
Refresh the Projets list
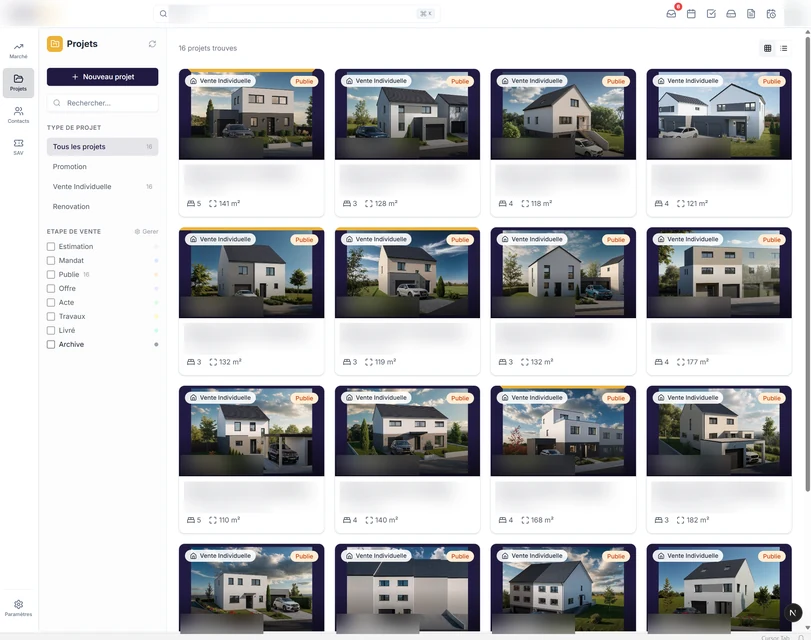pyautogui.click(x=152, y=44)
